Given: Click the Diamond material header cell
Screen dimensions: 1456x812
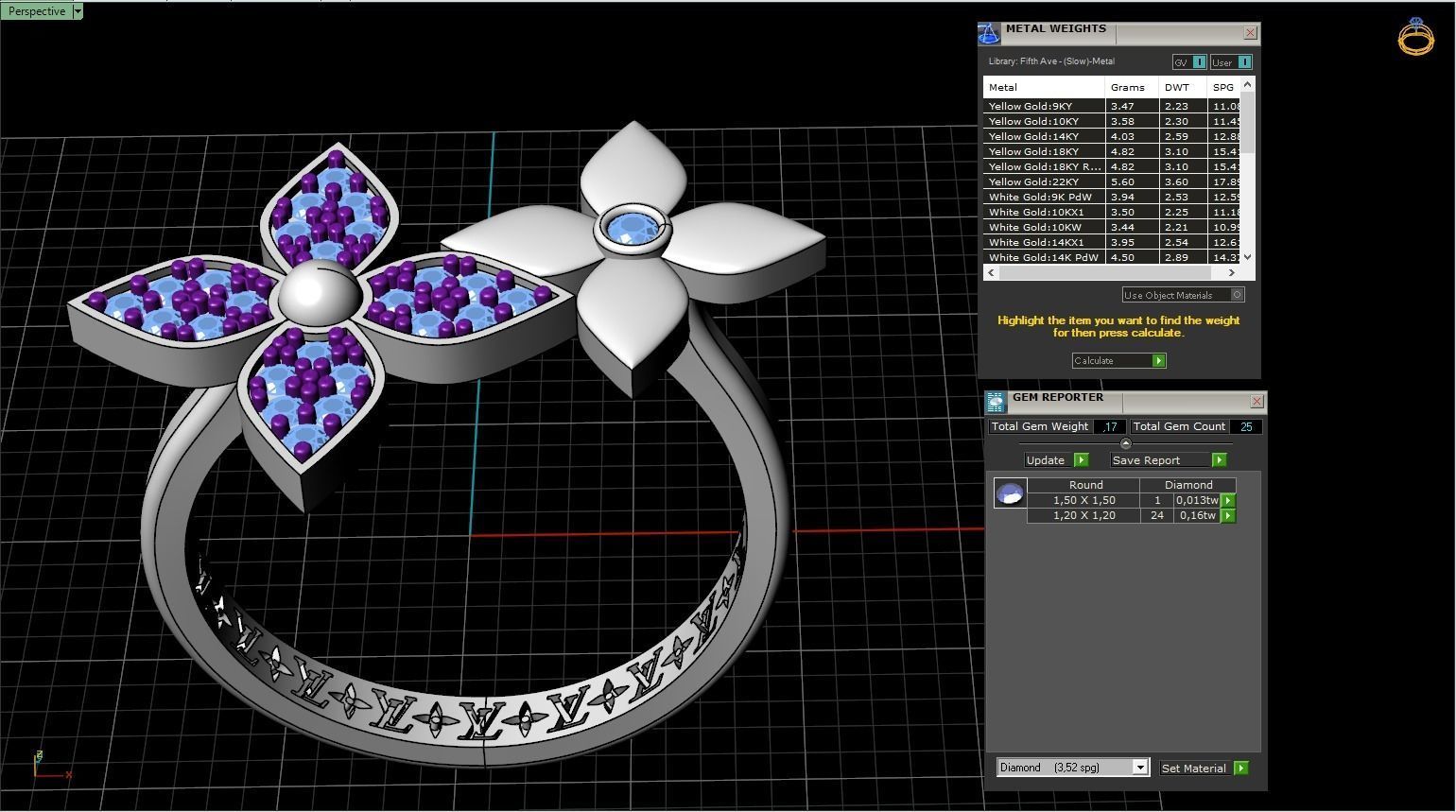Looking at the screenshot, I should coord(1188,485).
